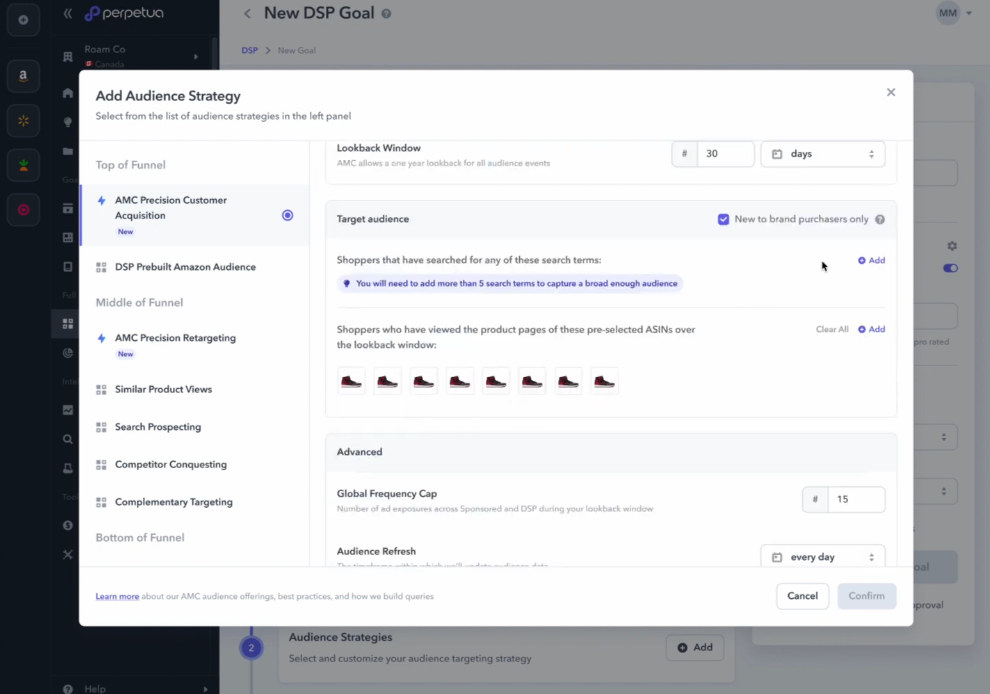Screen dimensions: 990x694
Task: Add ASINs to product page viewers
Action: [x=871, y=329]
